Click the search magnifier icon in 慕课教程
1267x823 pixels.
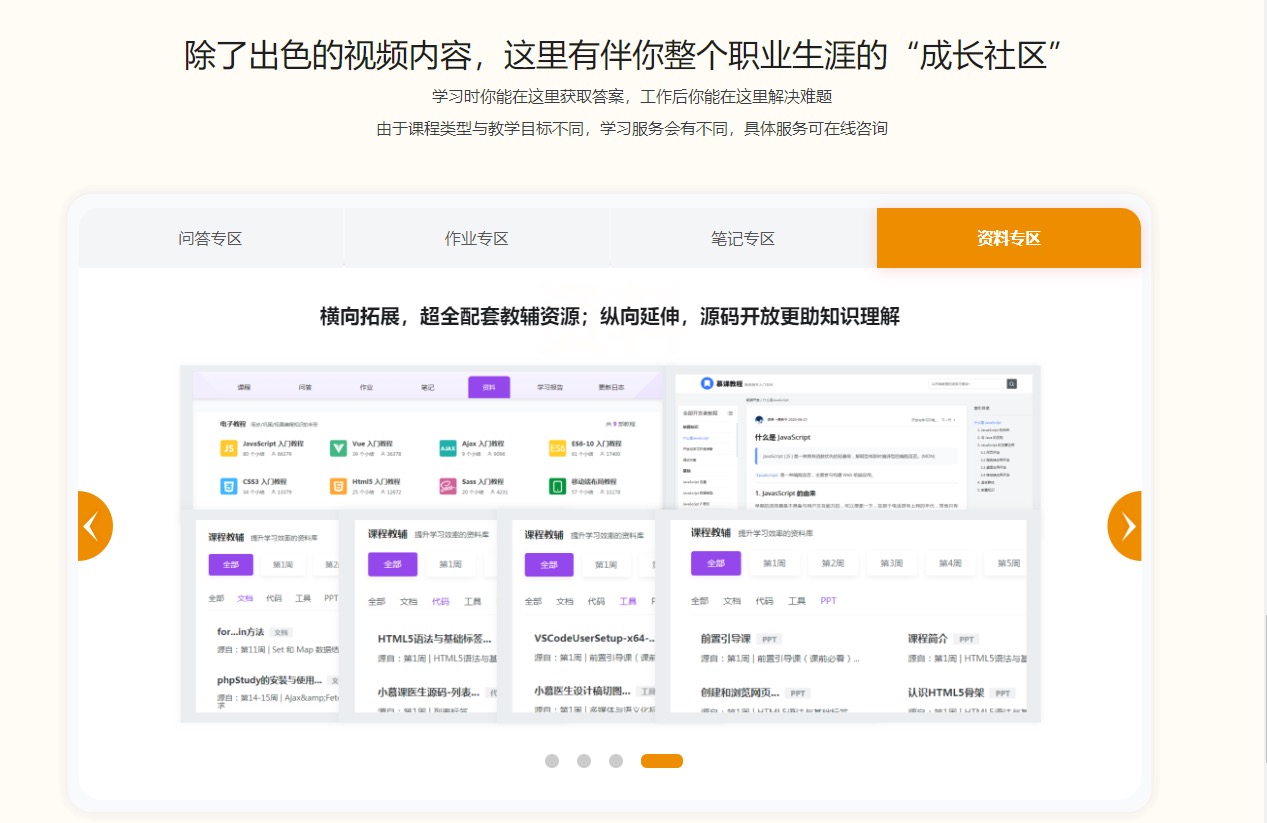1011,383
